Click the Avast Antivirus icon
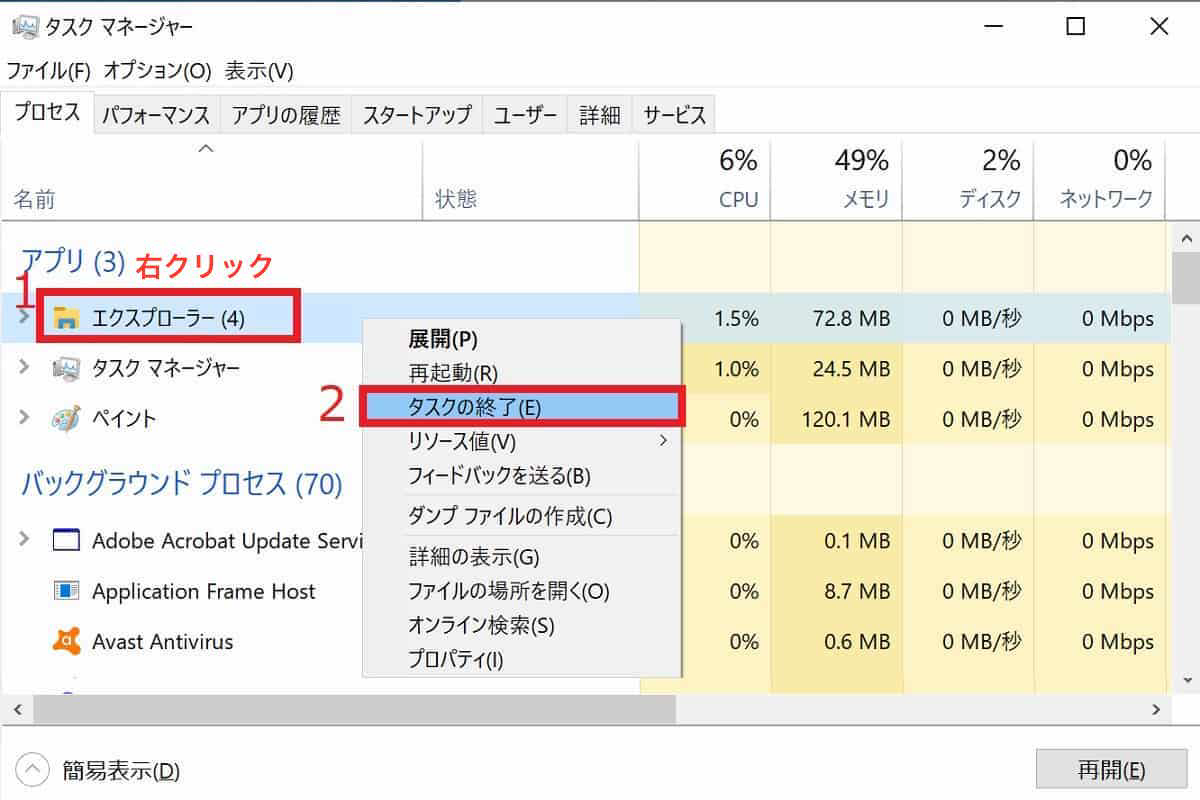 click(x=66, y=641)
